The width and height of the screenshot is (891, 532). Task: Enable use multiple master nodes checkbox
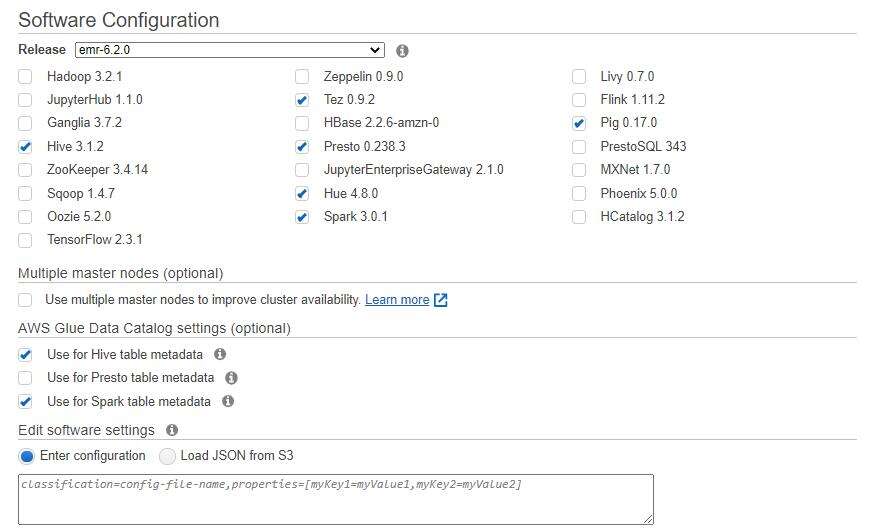[x=25, y=300]
